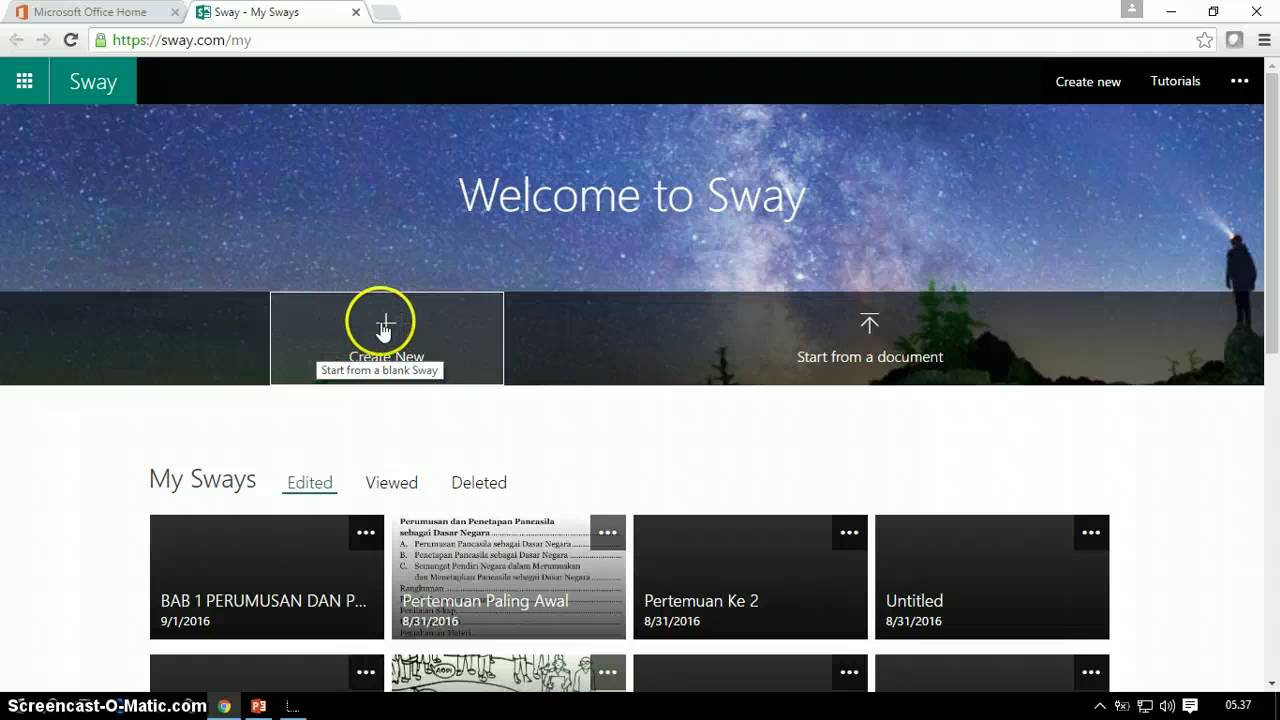The width and height of the screenshot is (1280, 720).
Task: Open the Untitled Sway card
Action: [x=992, y=577]
